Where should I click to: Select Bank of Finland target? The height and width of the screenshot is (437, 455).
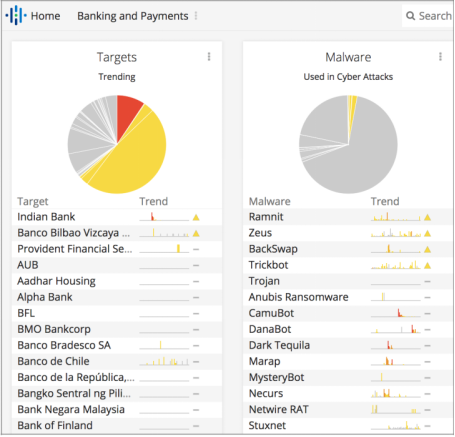pyautogui.click(x=117, y=425)
